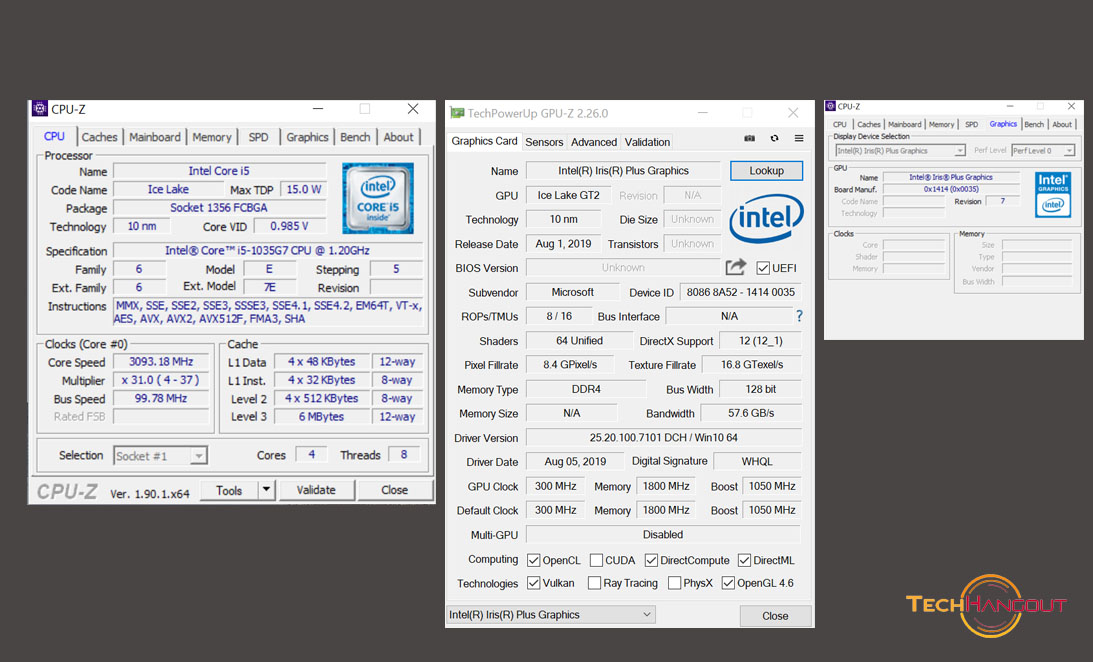Switch to the Validation tab in GPU-Z
The height and width of the screenshot is (662, 1093).
pyautogui.click(x=648, y=142)
